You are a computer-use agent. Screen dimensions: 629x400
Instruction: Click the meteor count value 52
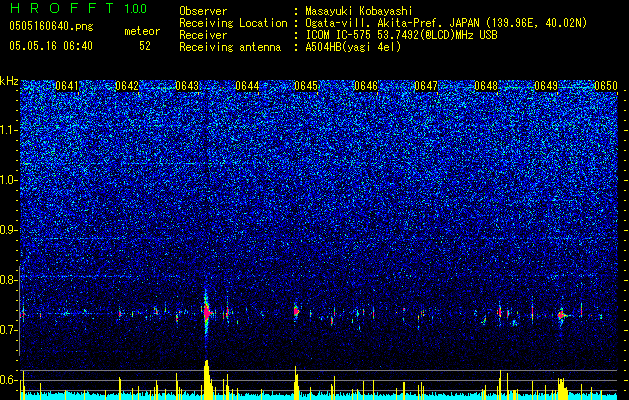(x=145, y=46)
